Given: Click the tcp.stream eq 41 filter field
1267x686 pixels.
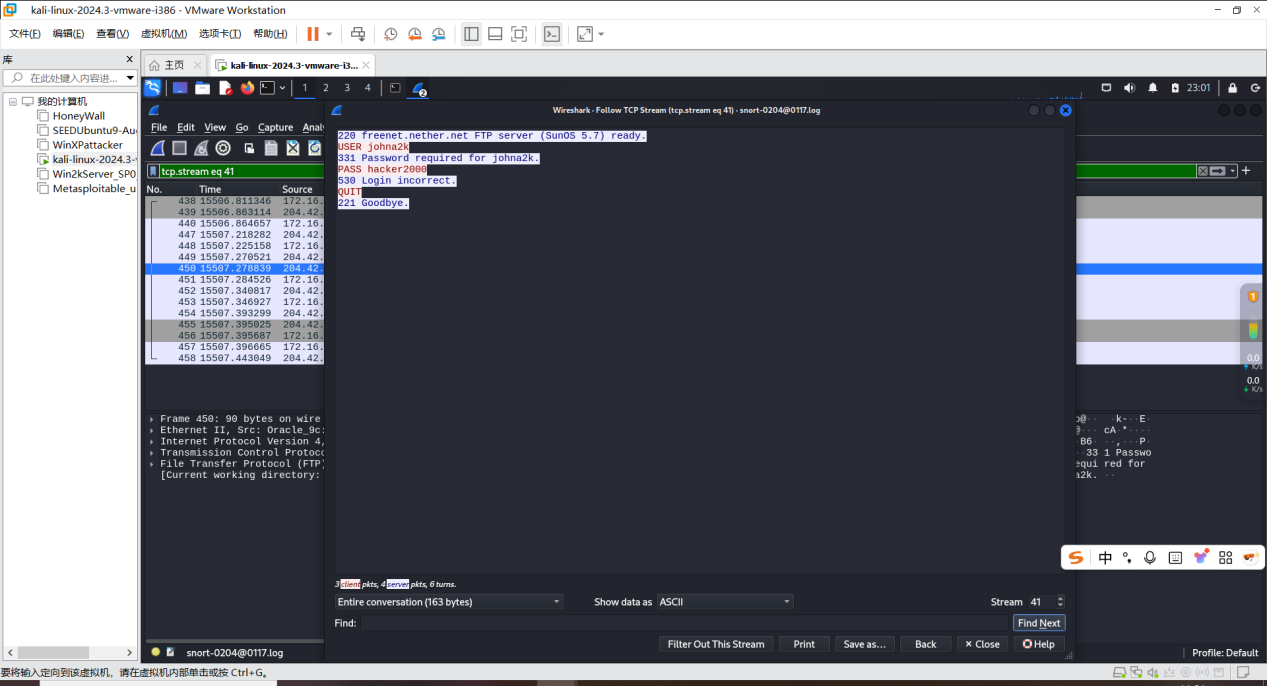Looking at the screenshot, I should tap(240, 171).
